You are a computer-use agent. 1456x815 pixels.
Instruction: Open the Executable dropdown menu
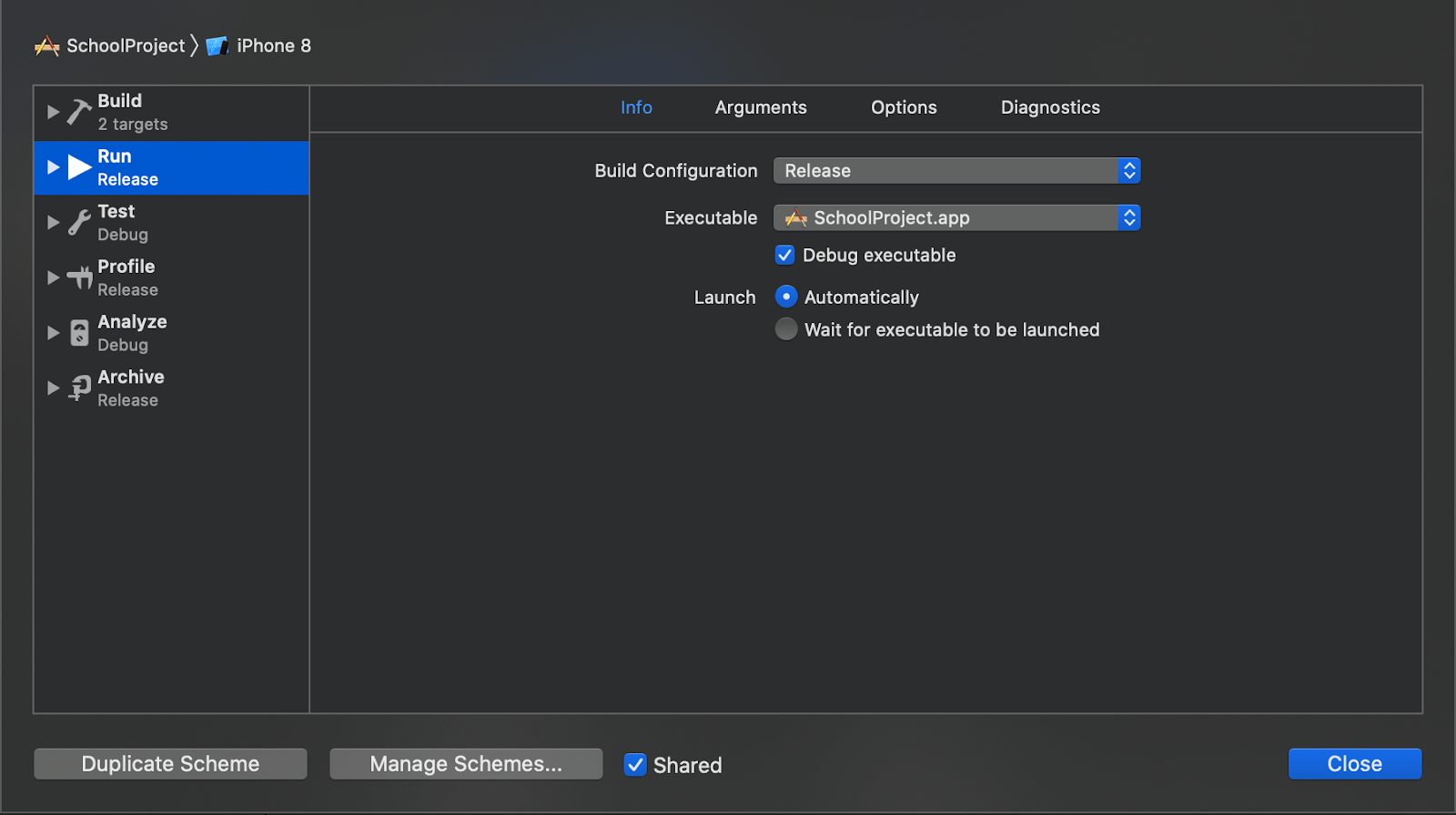956,218
